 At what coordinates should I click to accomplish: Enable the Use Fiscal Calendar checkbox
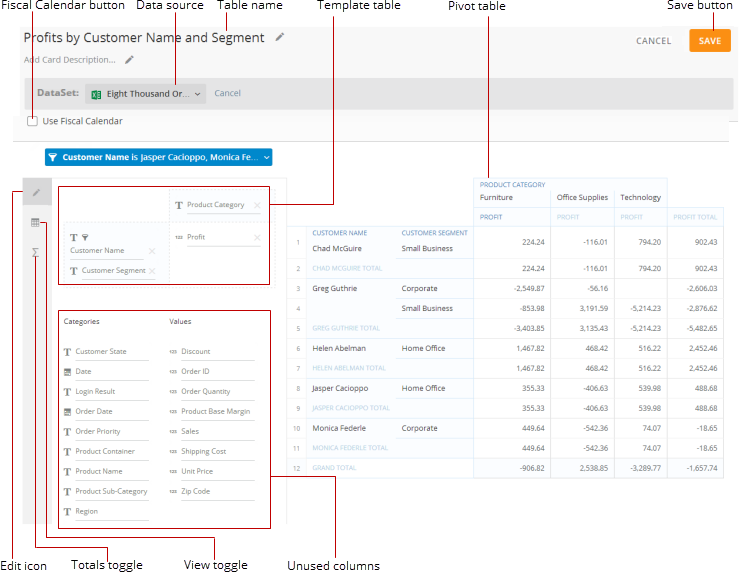32,121
